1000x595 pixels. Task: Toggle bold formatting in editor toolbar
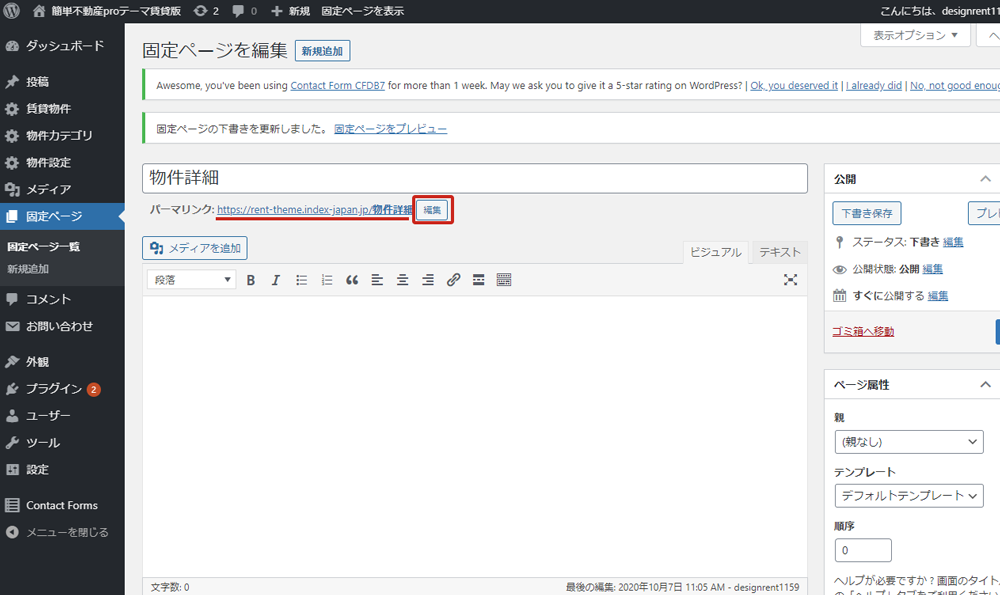[251, 280]
